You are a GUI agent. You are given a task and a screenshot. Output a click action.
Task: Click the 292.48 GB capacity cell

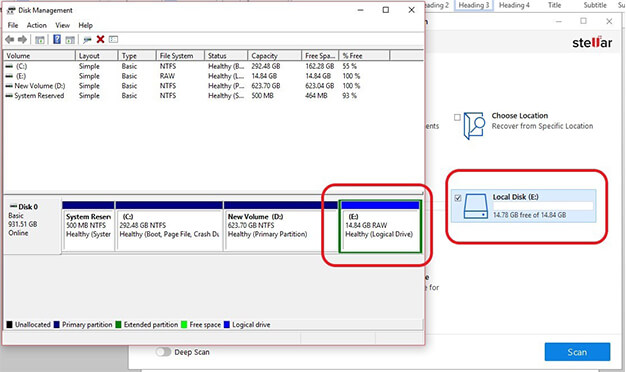tap(265, 66)
